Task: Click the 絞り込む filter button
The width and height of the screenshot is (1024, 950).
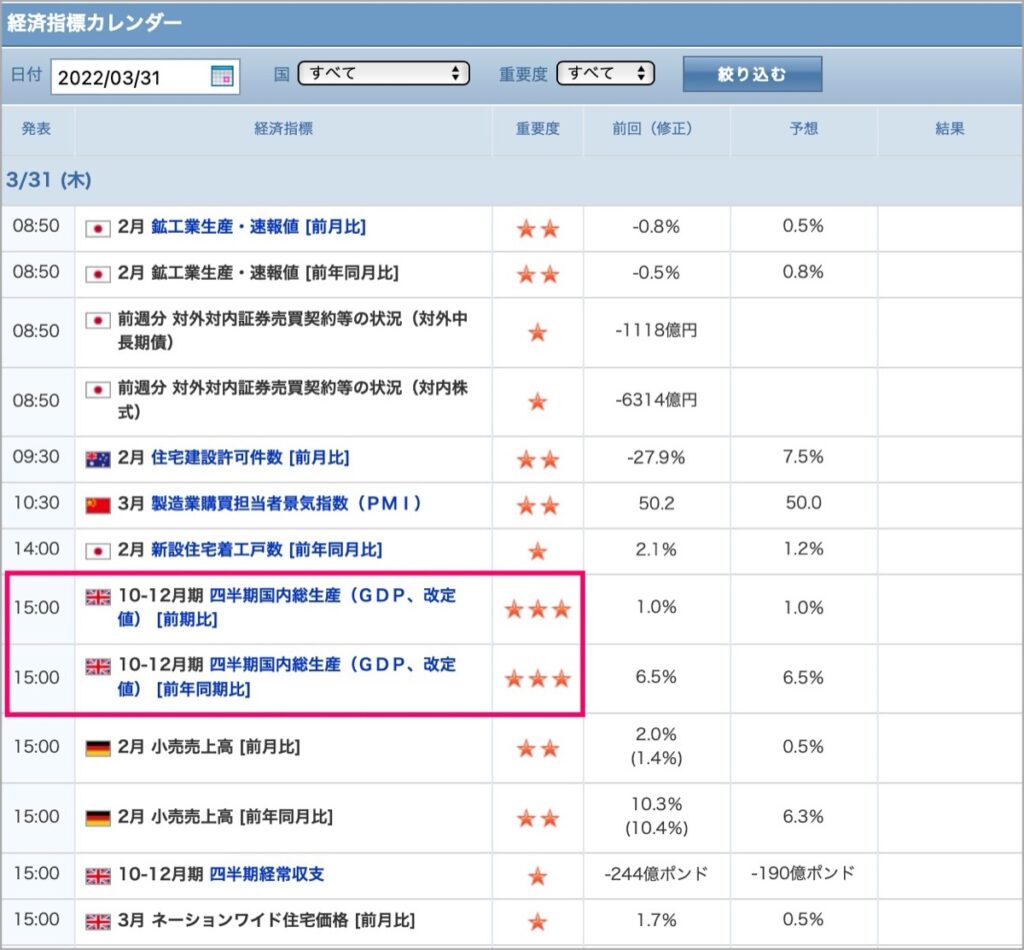Action: (x=752, y=74)
